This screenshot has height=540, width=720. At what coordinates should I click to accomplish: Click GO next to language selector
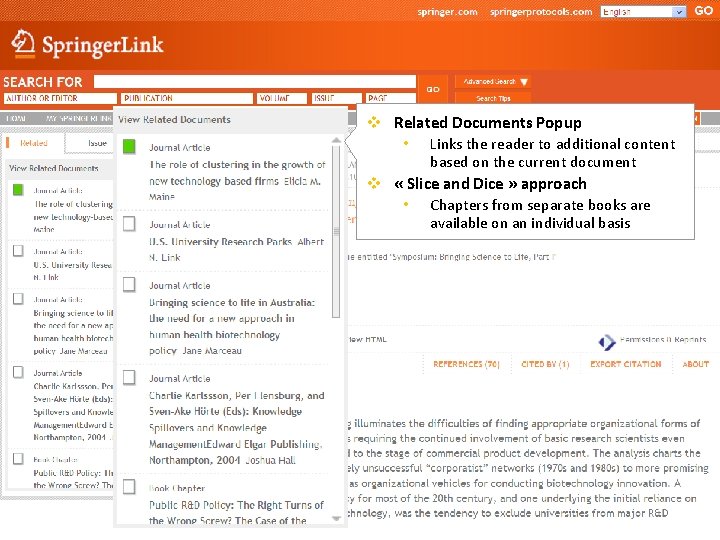(x=703, y=11)
